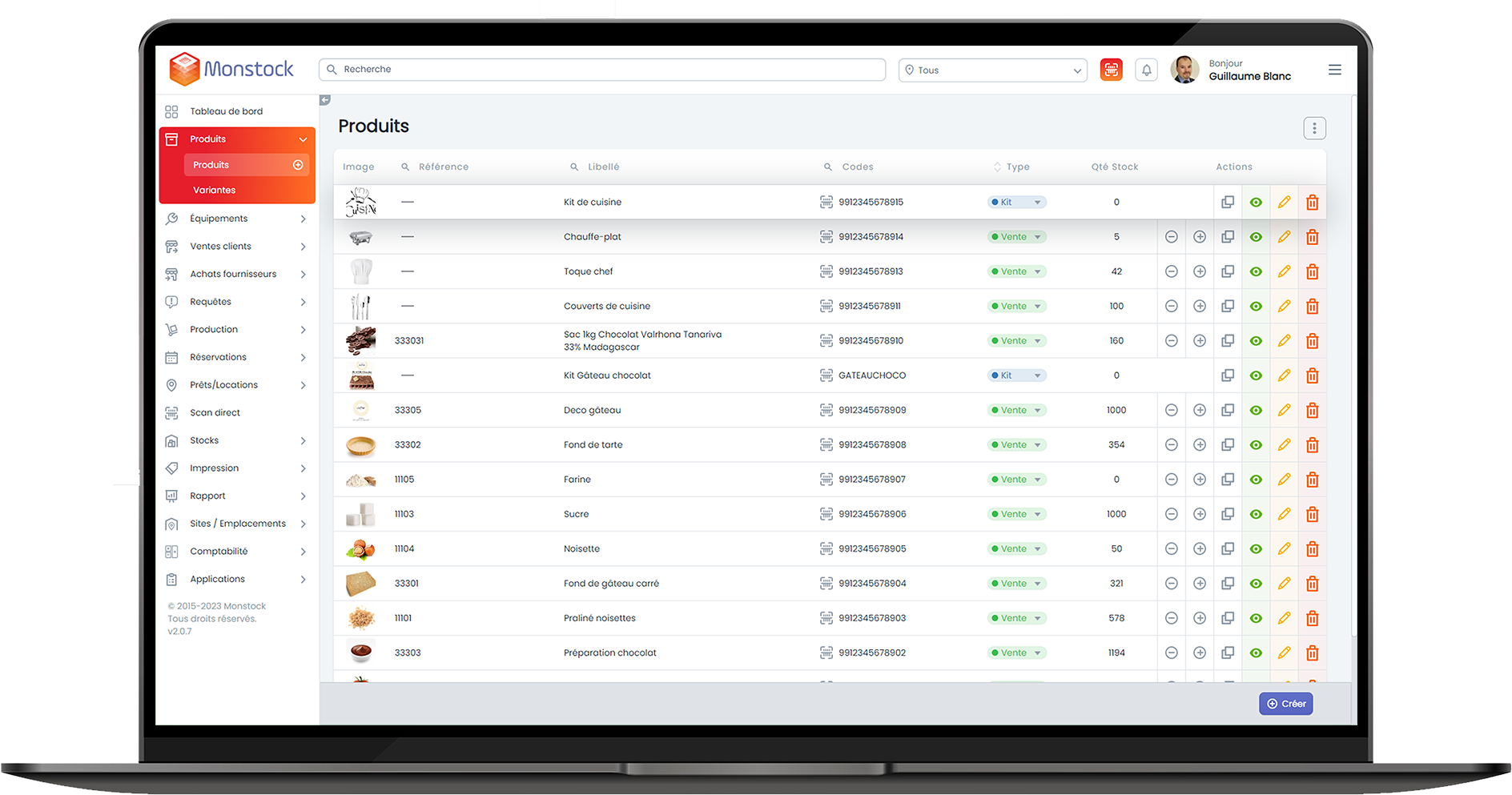The height and width of the screenshot is (795, 1512).
Task: Open Scan direct in sidebar
Action: tap(215, 413)
